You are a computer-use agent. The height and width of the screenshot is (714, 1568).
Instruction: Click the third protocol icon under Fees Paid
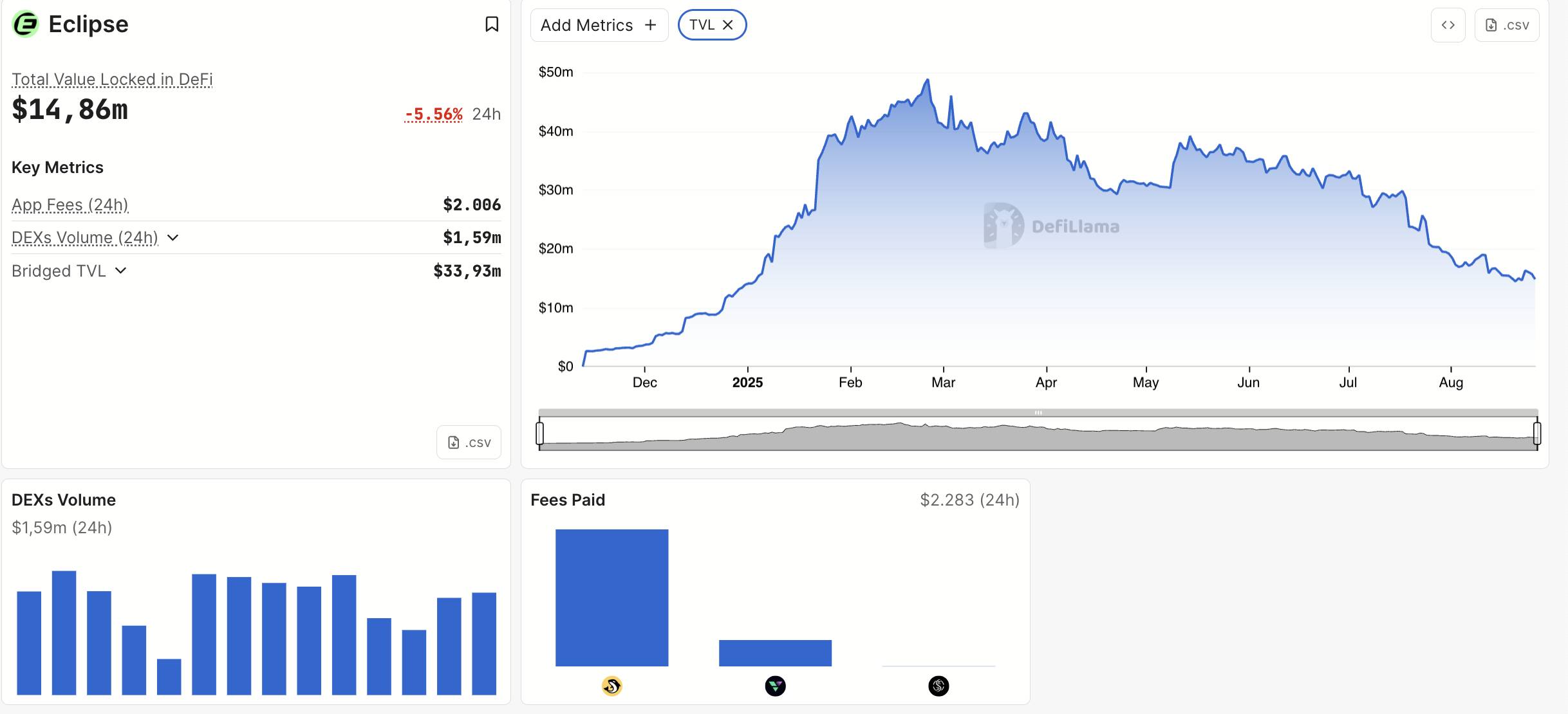938,686
